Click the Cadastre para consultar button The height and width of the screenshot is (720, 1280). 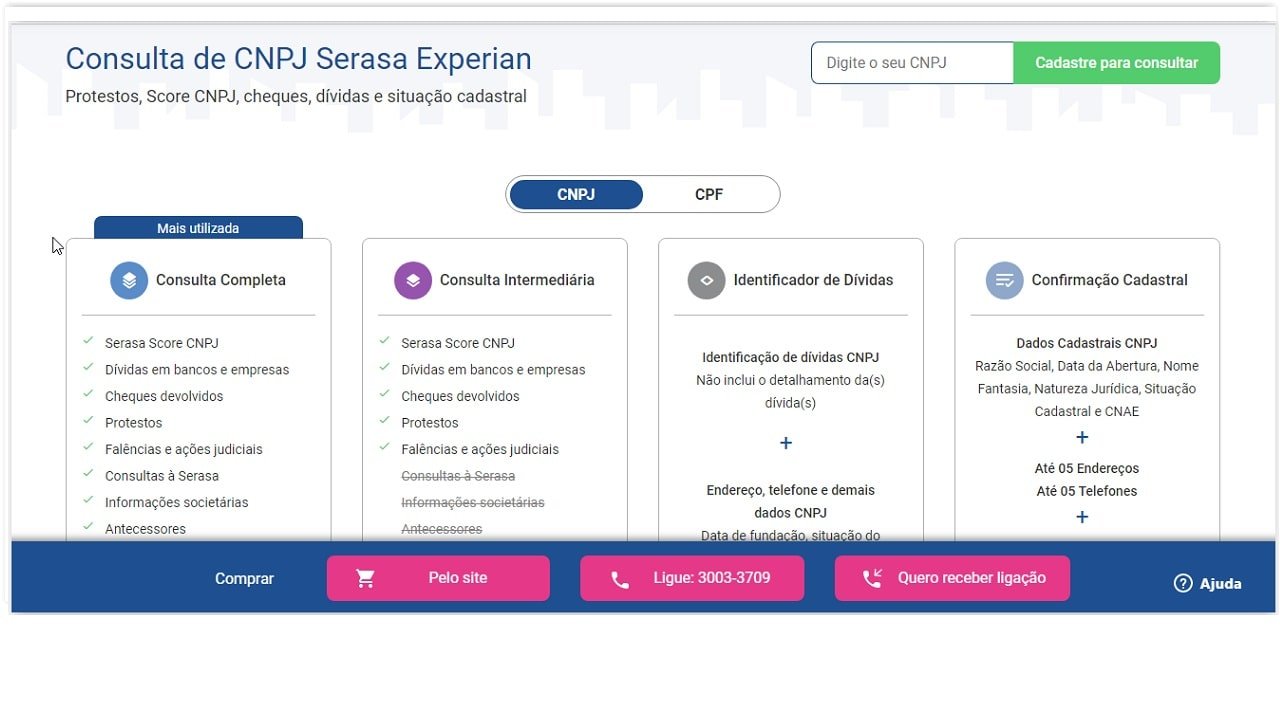coord(1116,62)
